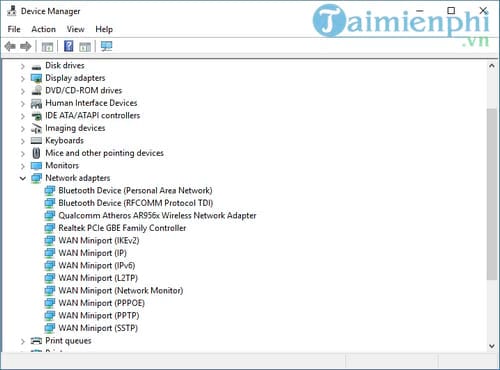Image resolution: width=500 pixels, height=370 pixels.
Task: Click the Device Manager title bar app icon
Action: 12,11
